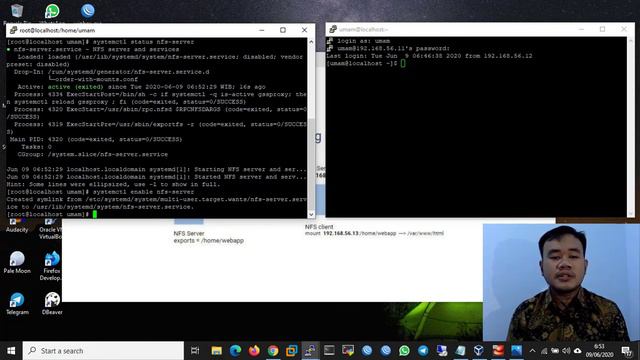Launch Google Chrome from the taskbar

273,351
